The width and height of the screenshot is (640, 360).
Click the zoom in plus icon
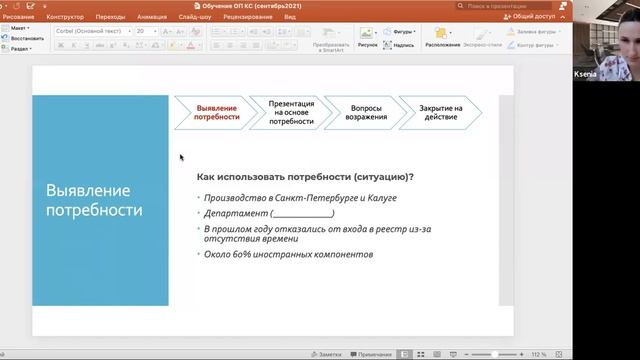(522, 355)
